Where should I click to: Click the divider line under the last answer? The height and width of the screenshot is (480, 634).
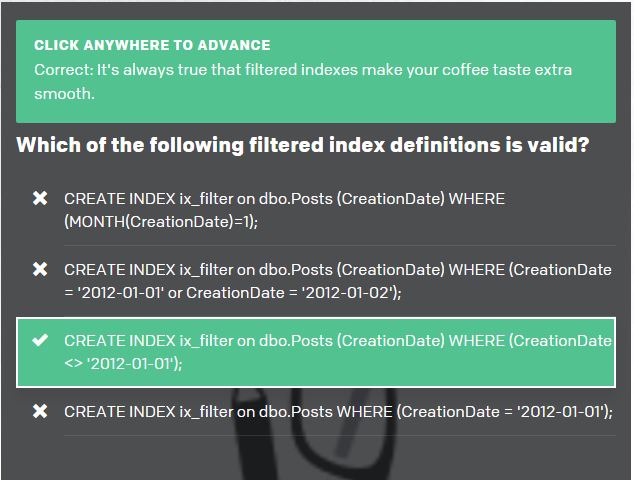340,435
